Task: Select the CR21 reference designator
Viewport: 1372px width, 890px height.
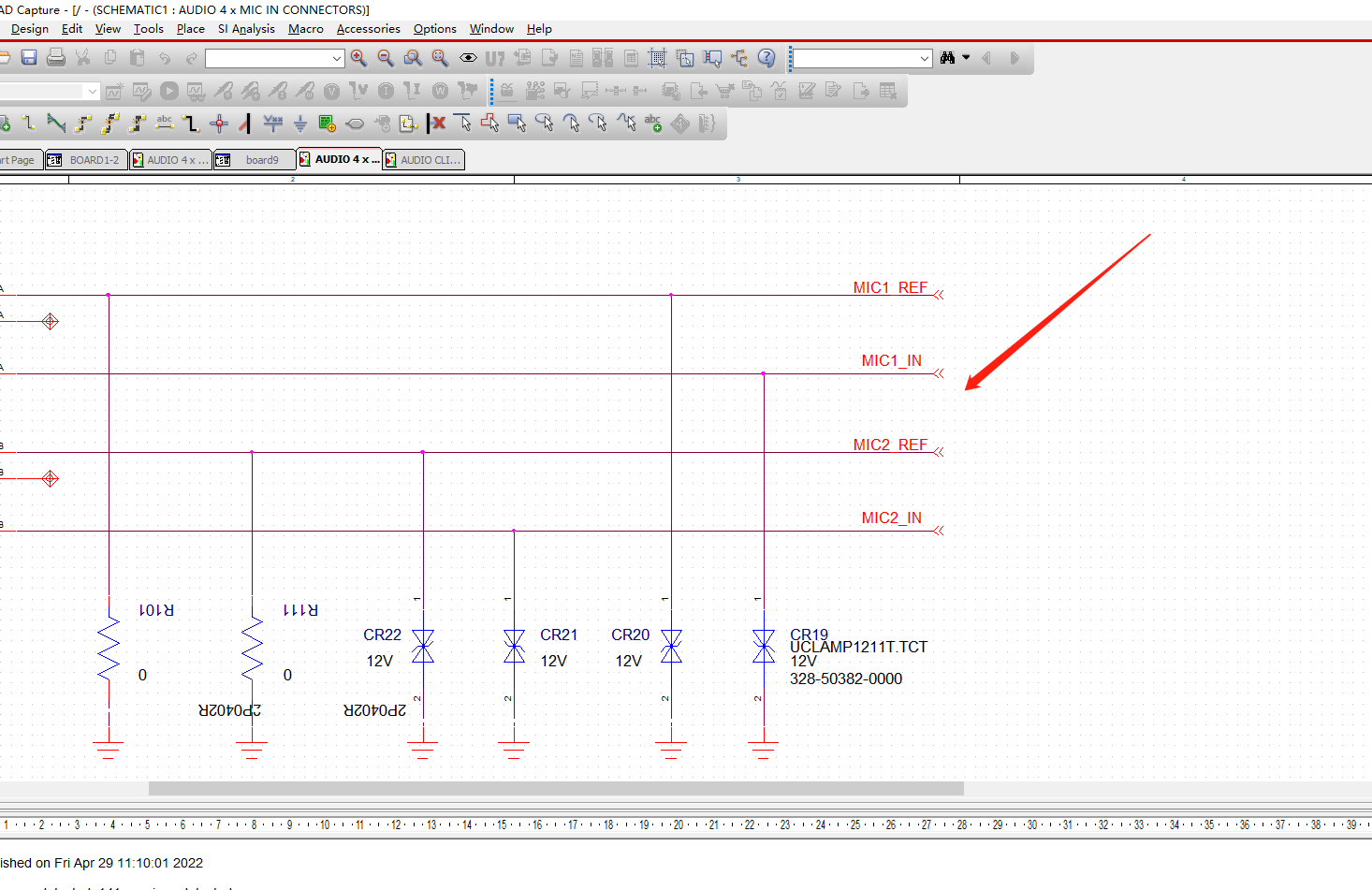Action: tap(559, 635)
